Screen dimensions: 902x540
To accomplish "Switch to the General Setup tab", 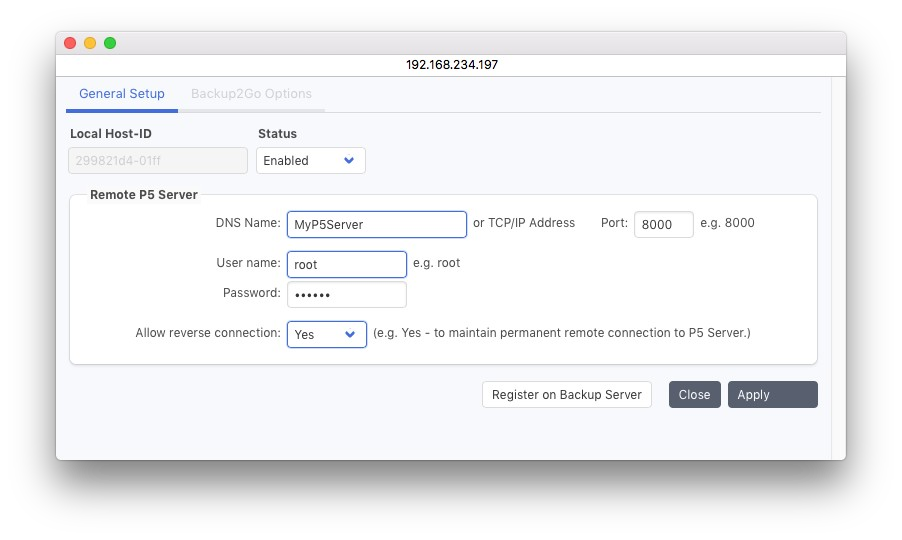I will (x=122, y=94).
